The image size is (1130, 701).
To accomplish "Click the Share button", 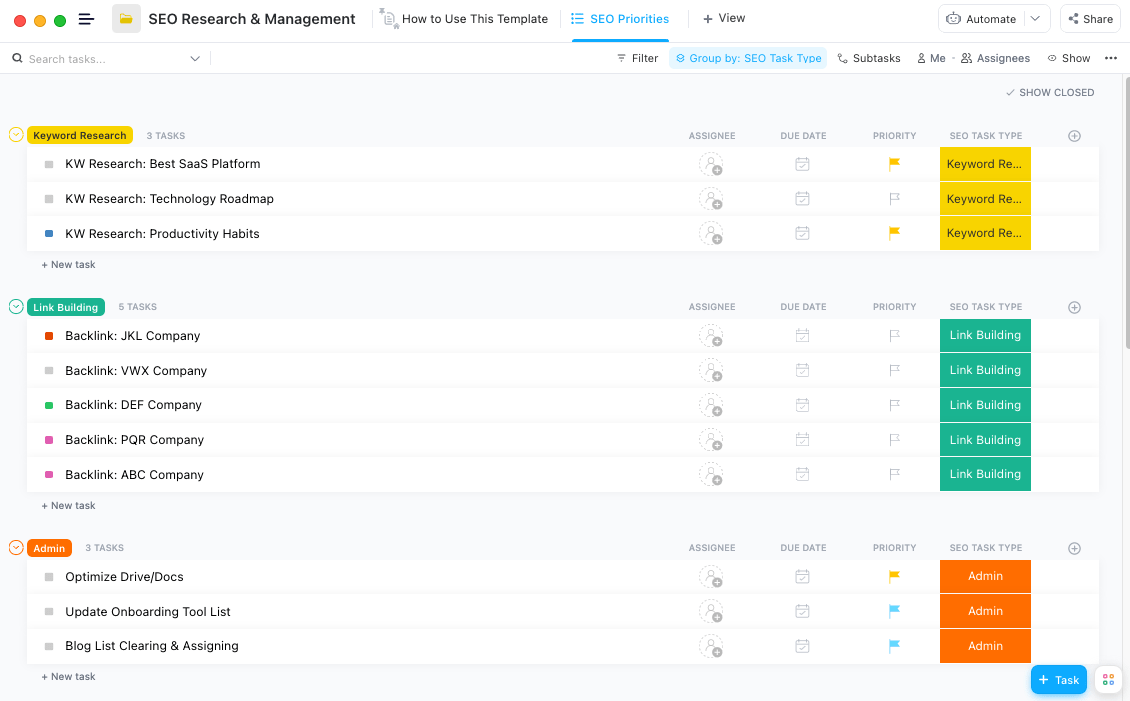I will (1090, 19).
